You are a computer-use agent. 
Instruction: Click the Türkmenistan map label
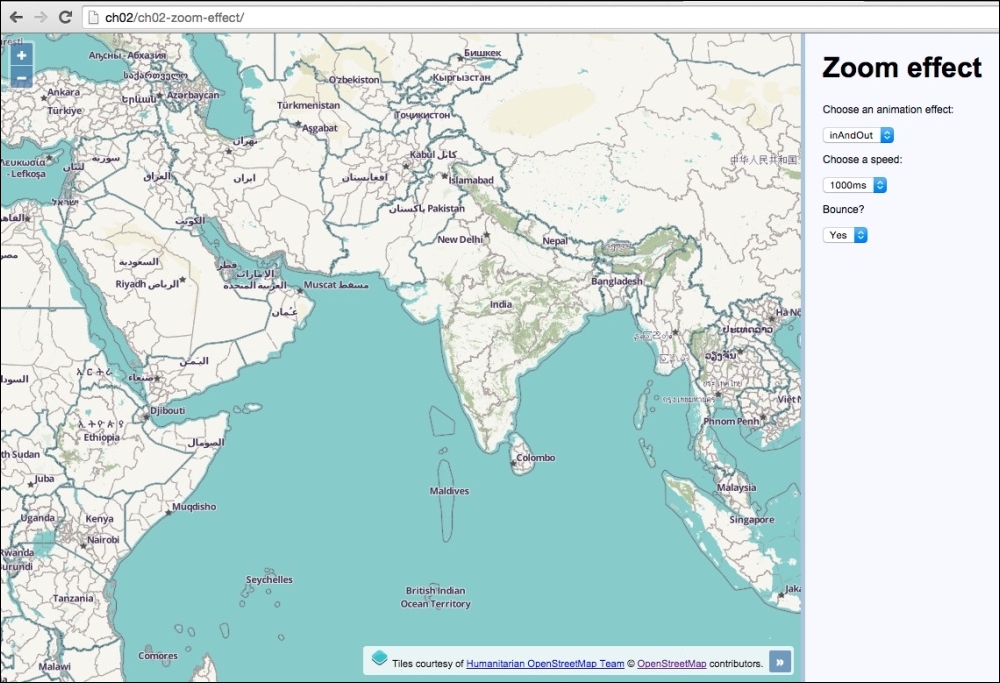click(309, 105)
